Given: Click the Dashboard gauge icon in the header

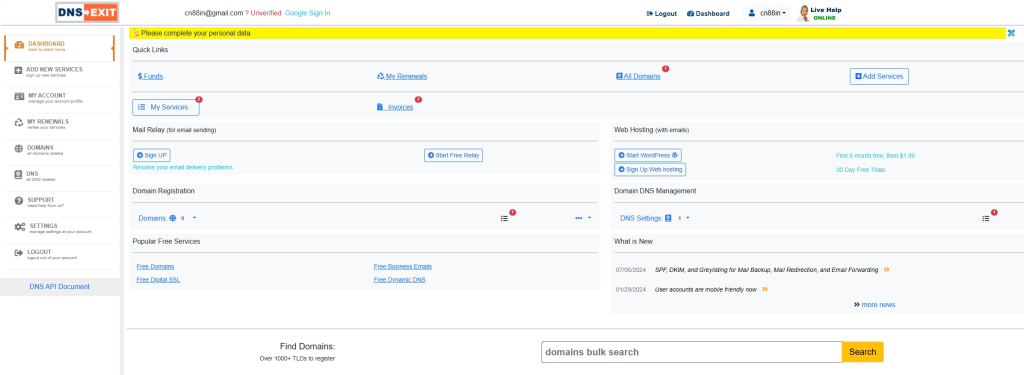Looking at the screenshot, I should 690,13.
